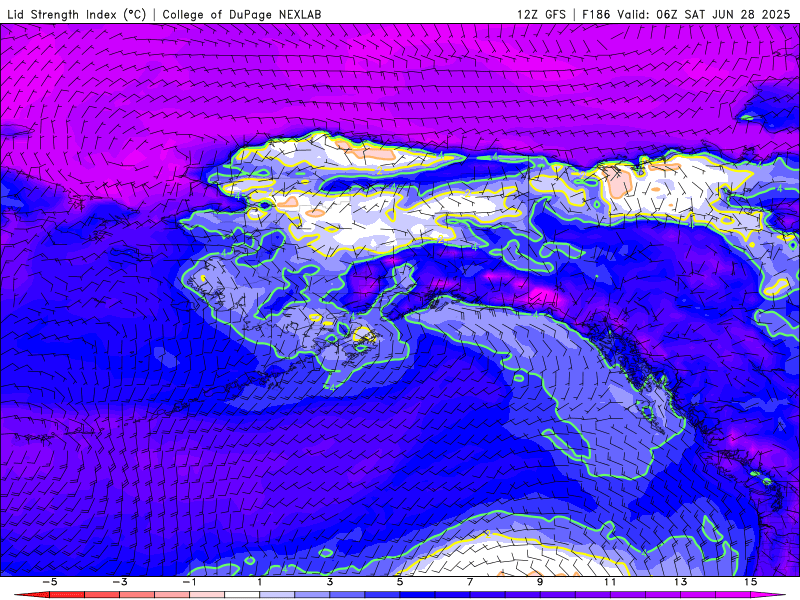
Task: Click the −5 label on the color scale
Action: pos(49,582)
